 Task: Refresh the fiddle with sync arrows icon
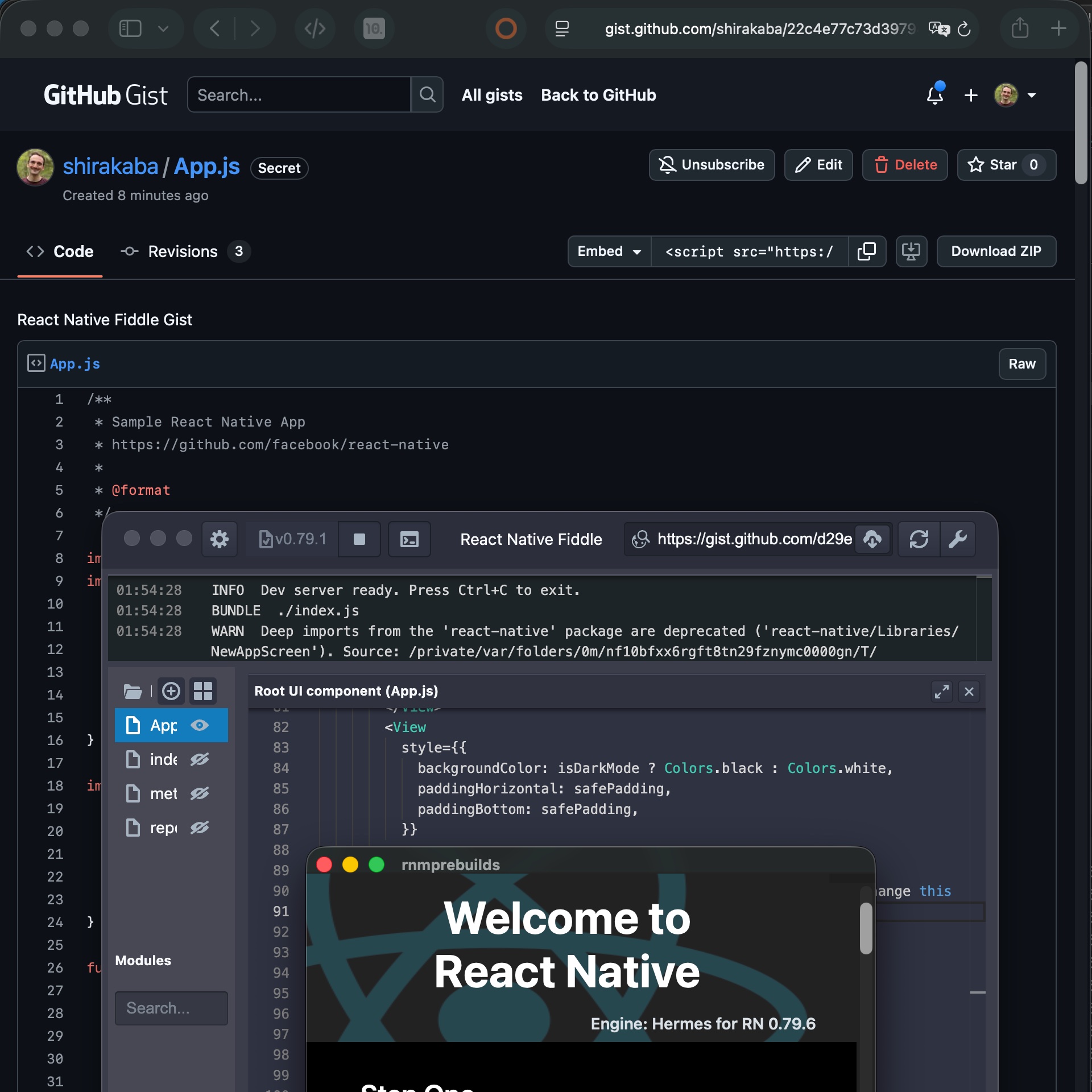click(x=919, y=539)
